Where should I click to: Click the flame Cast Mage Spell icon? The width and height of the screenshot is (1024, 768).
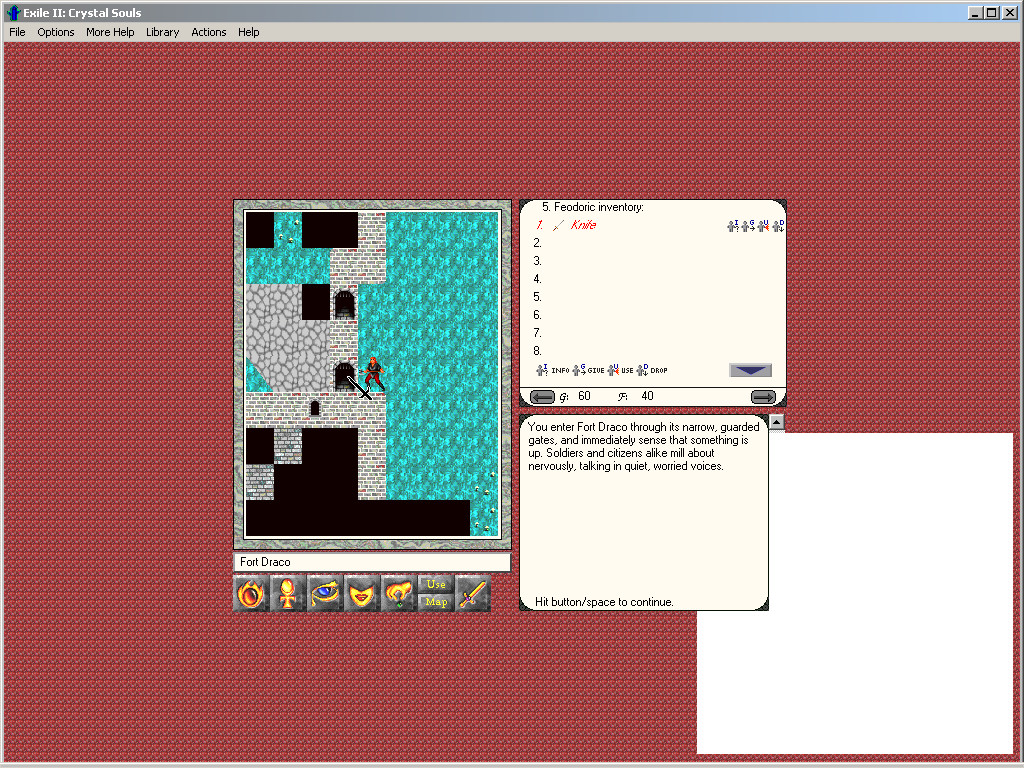(x=251, y=594)
